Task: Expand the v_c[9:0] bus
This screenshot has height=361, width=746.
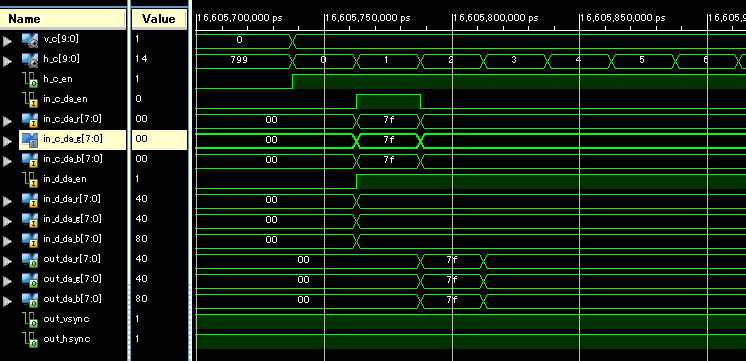Action: point(7,41)
